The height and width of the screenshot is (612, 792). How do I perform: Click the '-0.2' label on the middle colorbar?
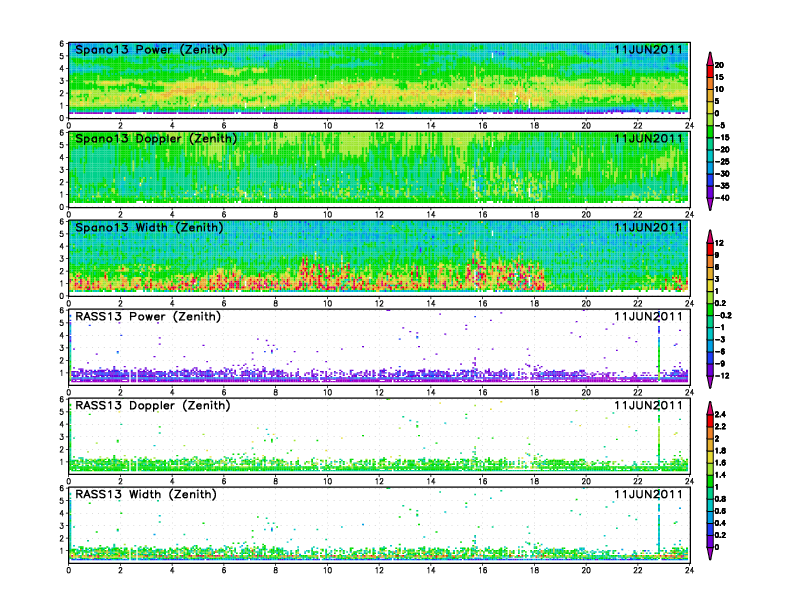click(723, 315)
